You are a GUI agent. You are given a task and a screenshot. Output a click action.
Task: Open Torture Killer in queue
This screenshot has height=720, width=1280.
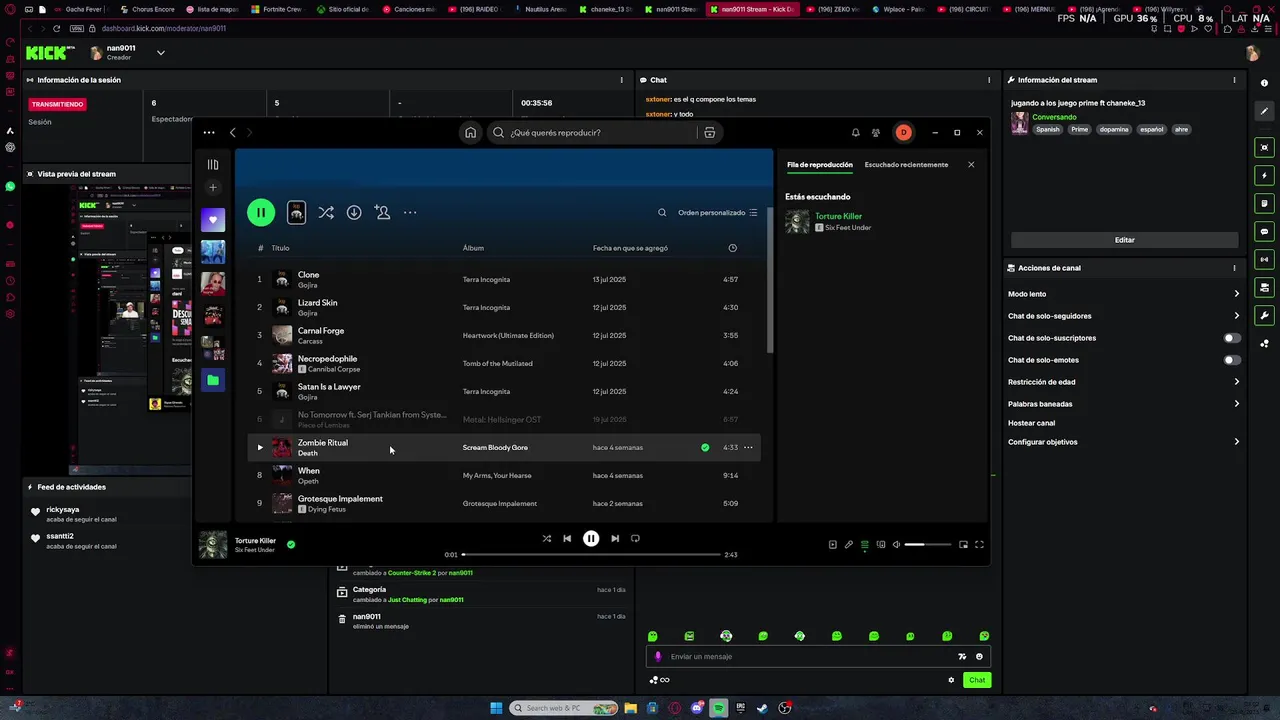point(838,216)
